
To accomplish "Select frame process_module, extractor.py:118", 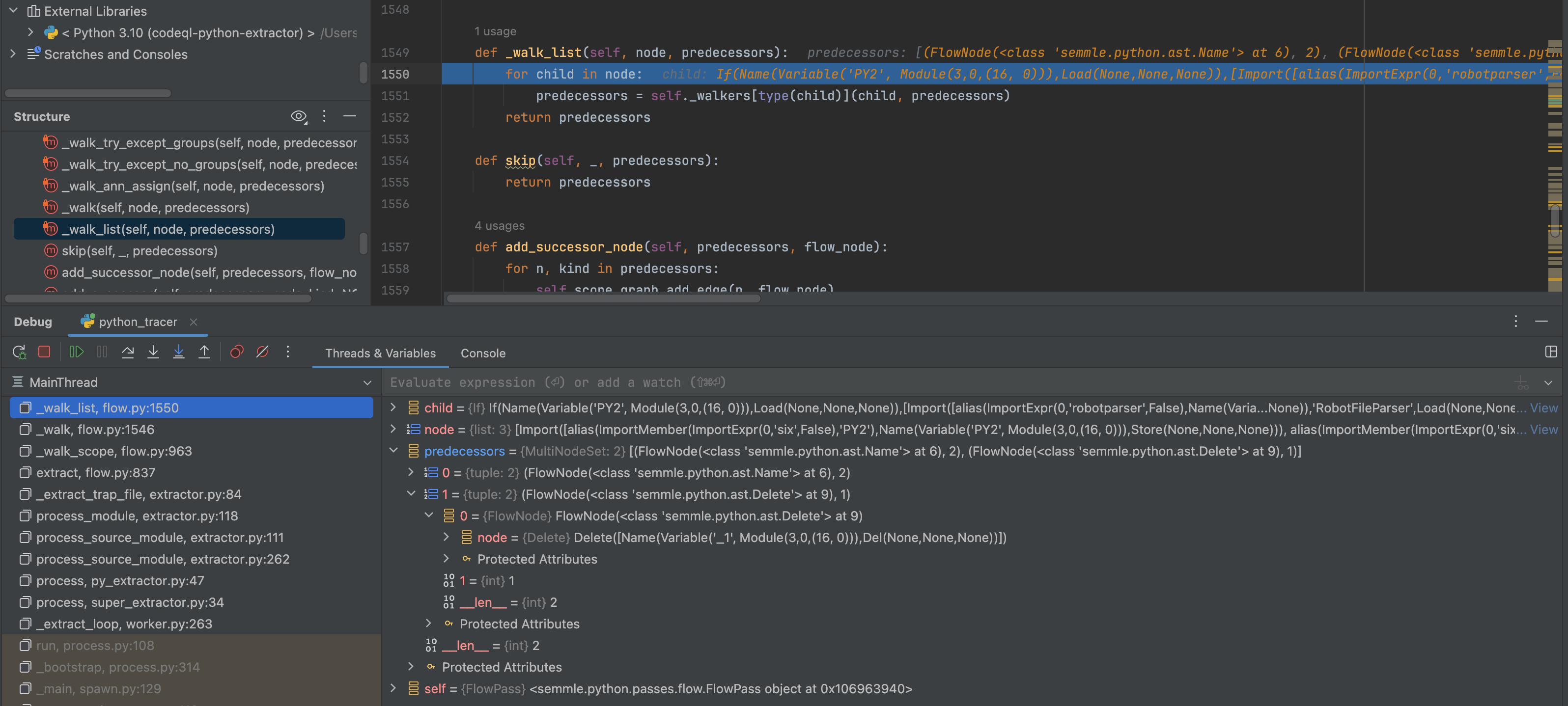I will (191, 516).
